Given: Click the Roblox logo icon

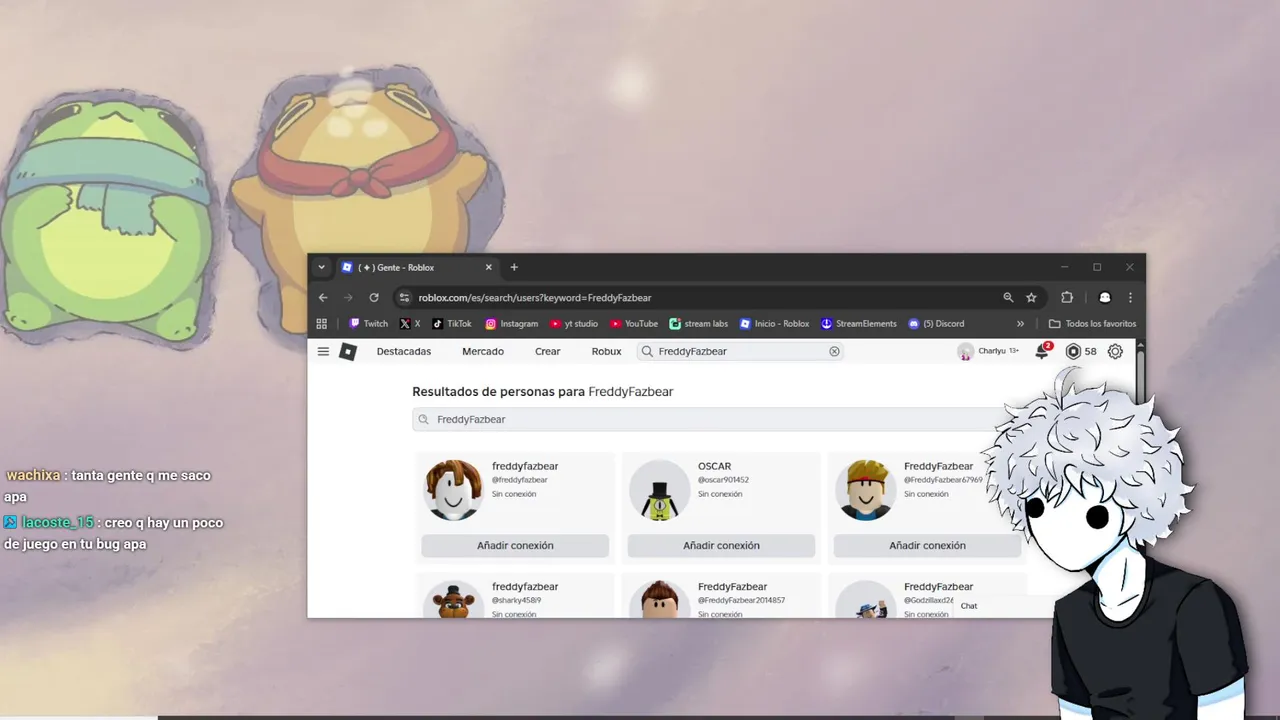Looking at the screenshot, I should tap(347, 351).
